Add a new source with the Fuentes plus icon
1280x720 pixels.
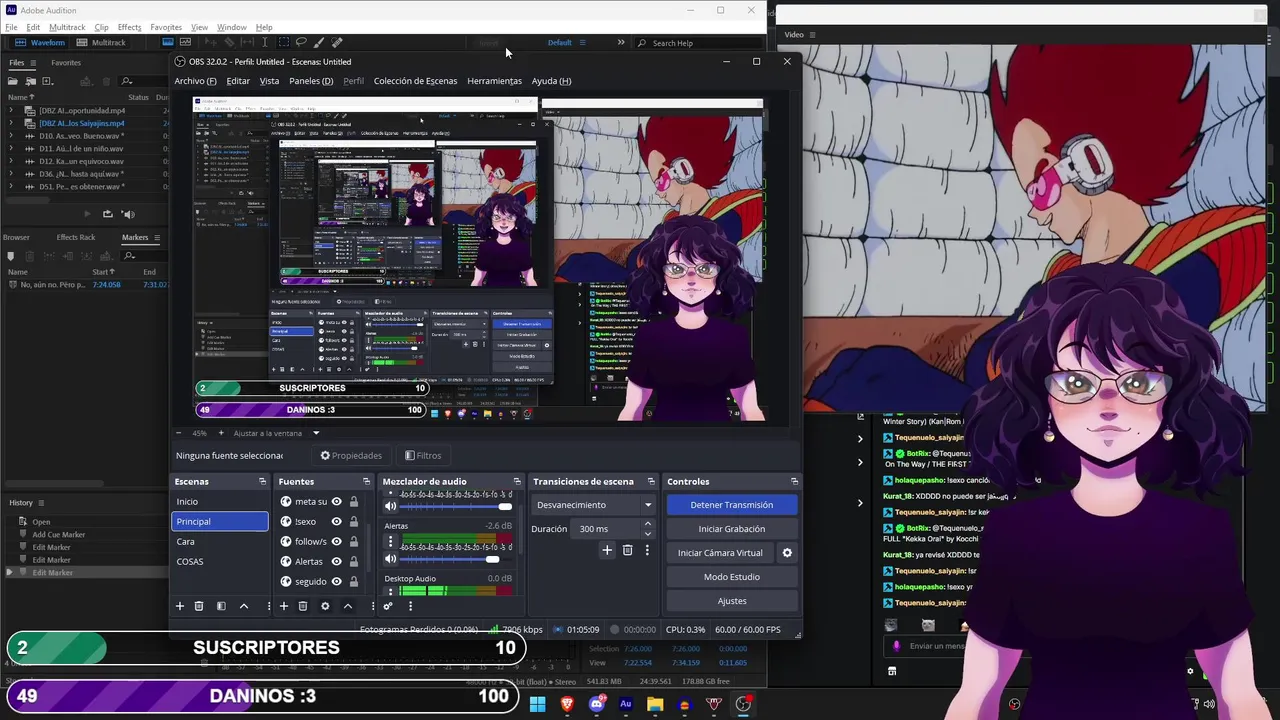click(x=284, y=606)
